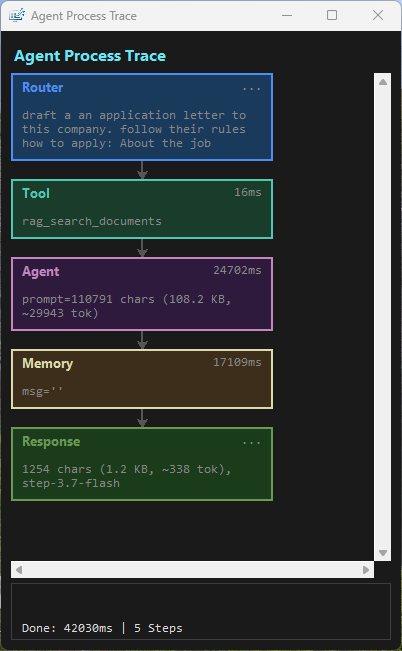This screenshot has height=651, width=402.
Task: Click the 'step-3.7-flash' model text
Action: [71, 483]
